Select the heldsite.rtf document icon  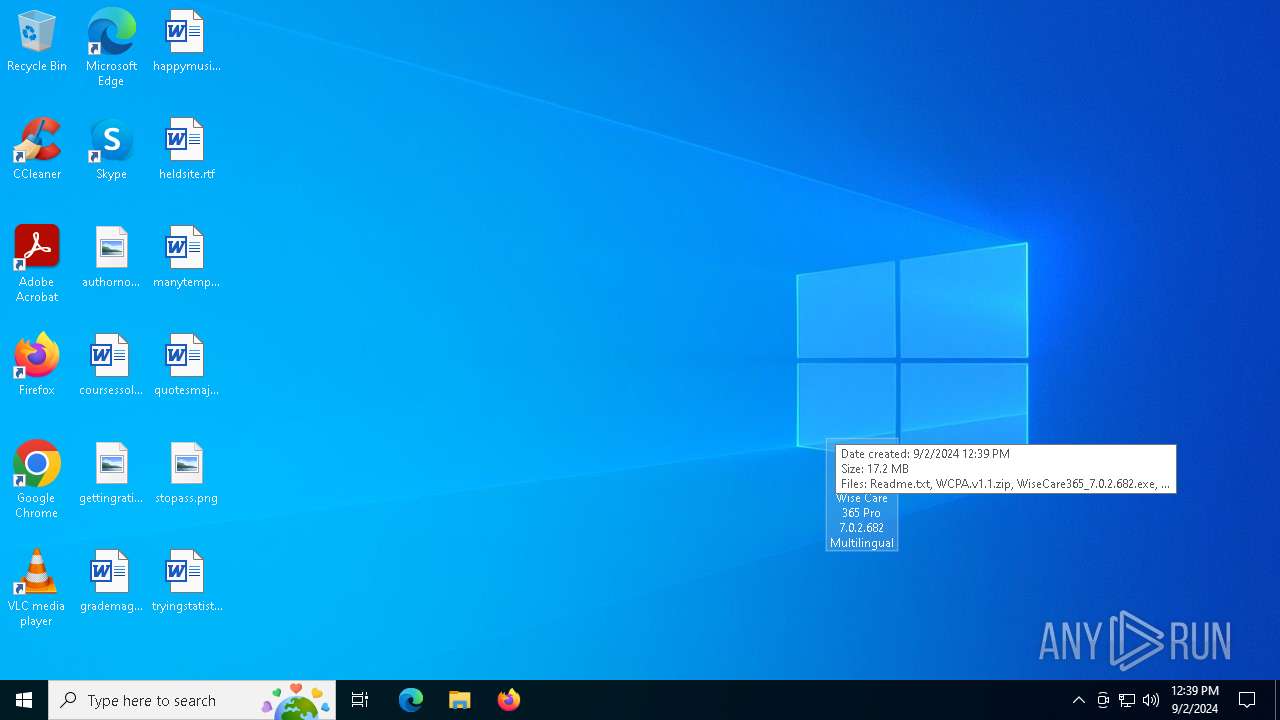pos(186,150)
